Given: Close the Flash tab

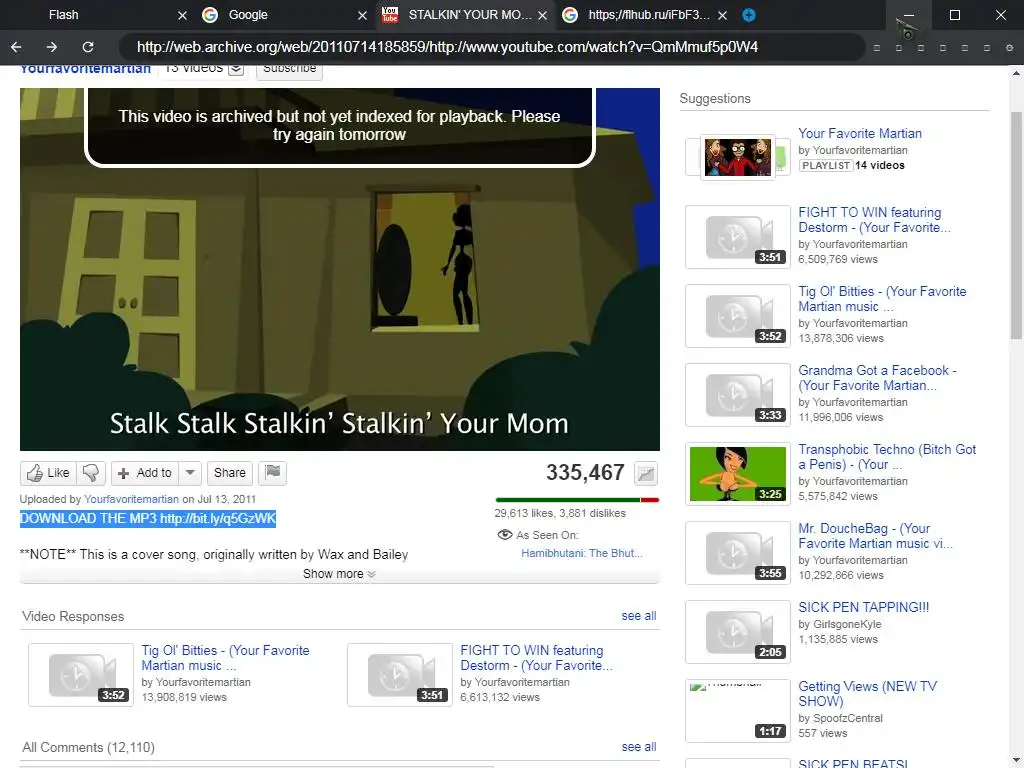Looking at the screenshot, I should [x=182, y=15].
